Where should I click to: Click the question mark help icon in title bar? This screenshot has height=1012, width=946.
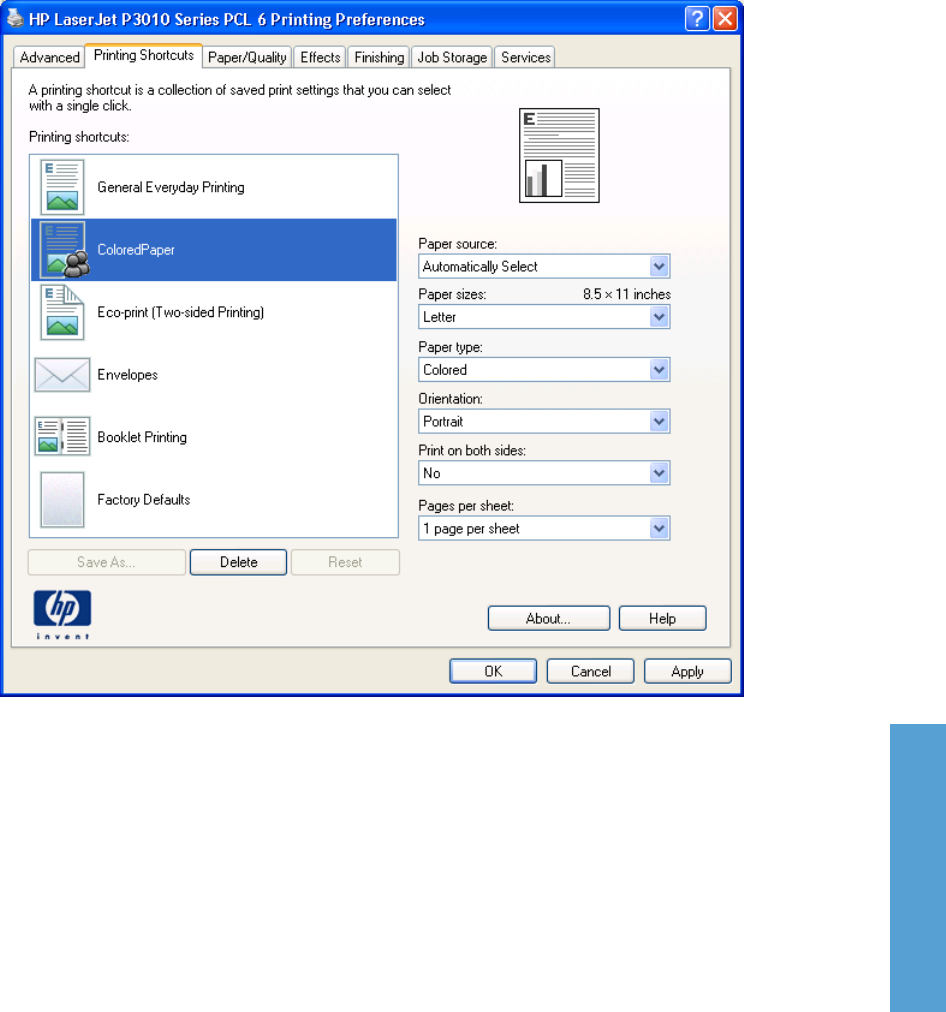[697, 19]
